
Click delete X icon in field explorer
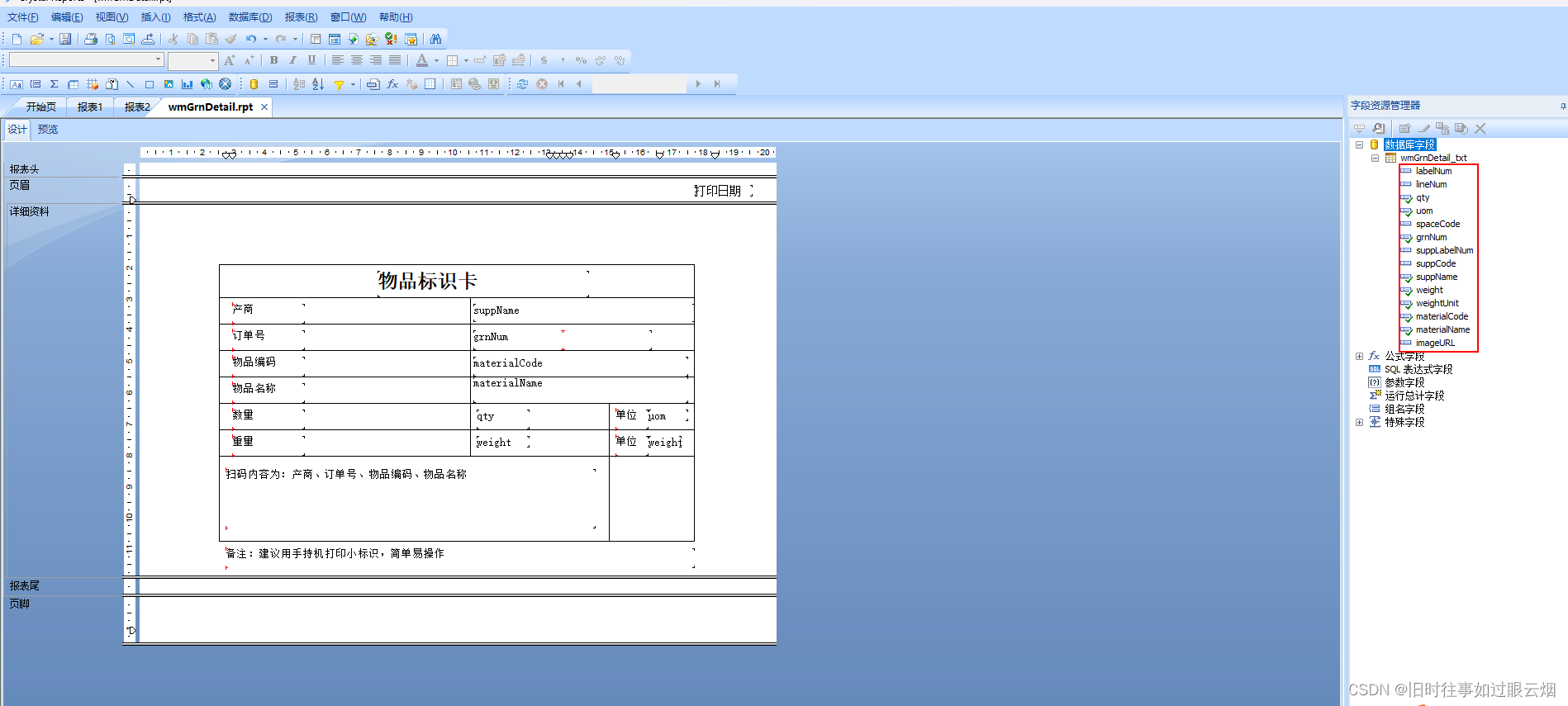[x=1480, y=129]
